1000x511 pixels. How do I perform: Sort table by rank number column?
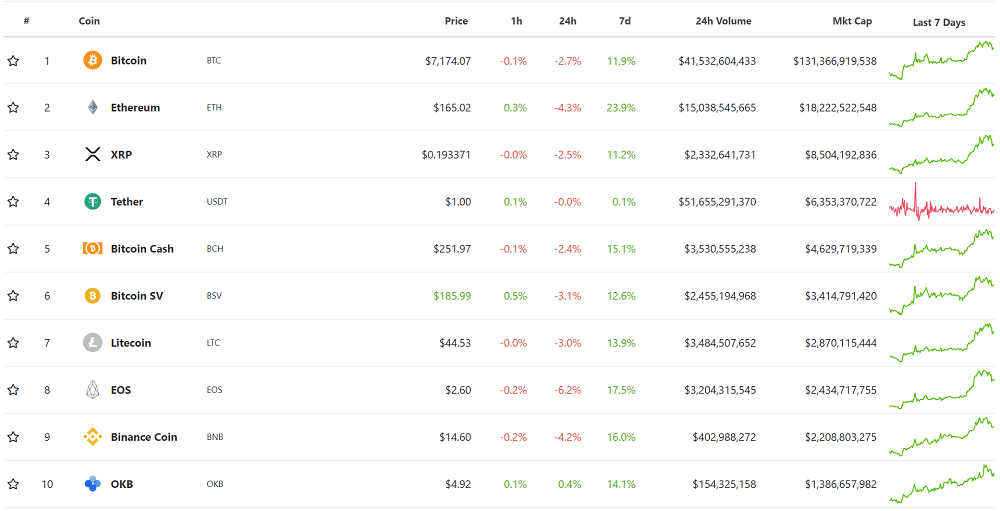pyautogui.click(x=26, y=21)
